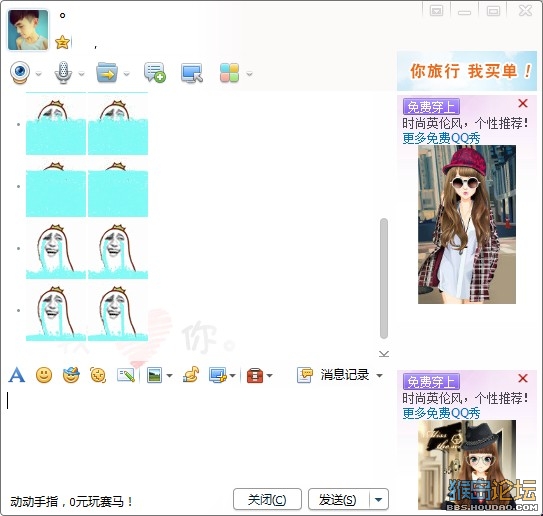Click the 关闭(C) close button
Image resolution: width=543 pixels, height=516 pixels.
pyautogui.click(x=267, y=500)
